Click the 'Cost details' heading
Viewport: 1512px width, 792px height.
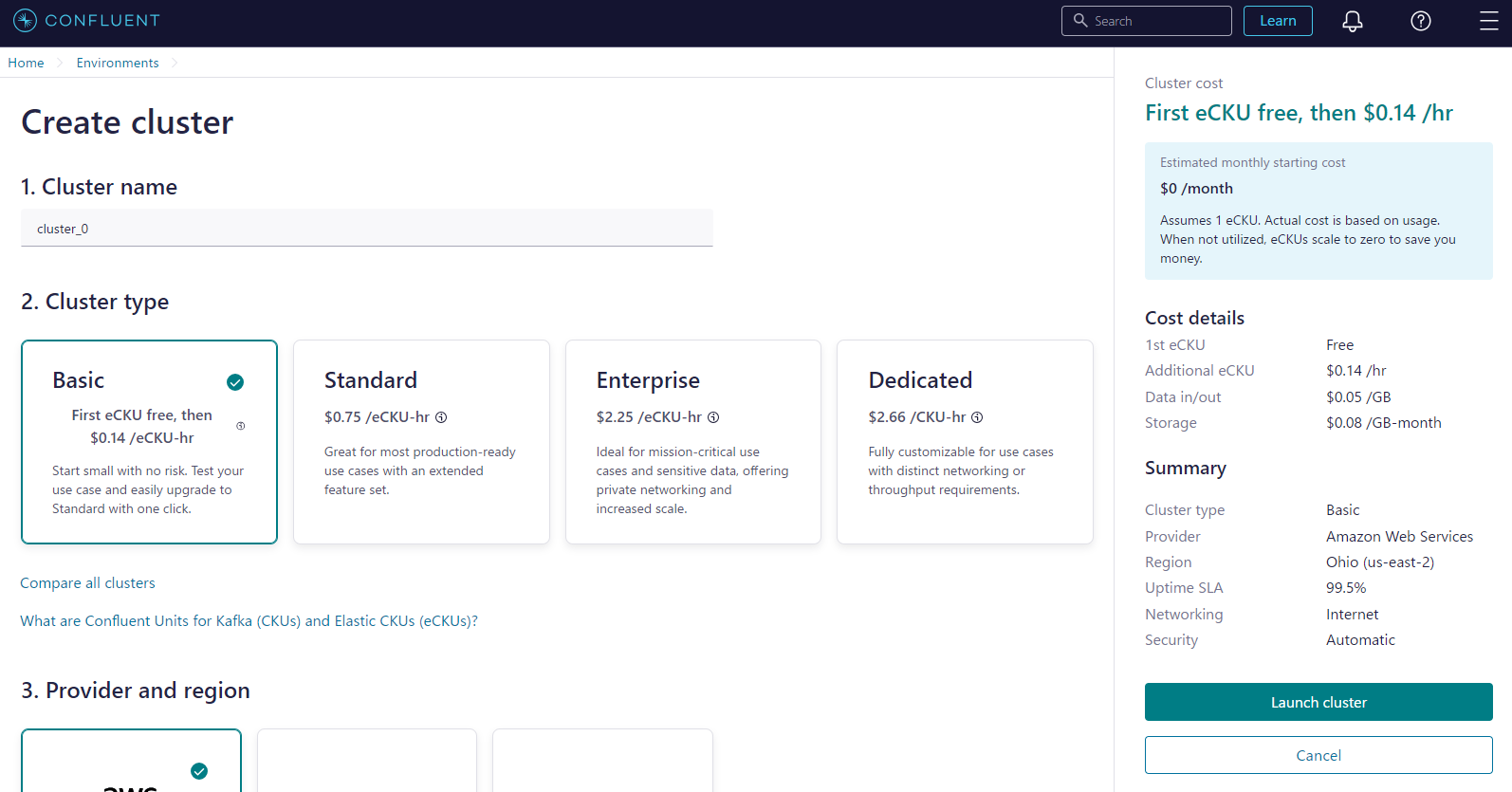pyautogui.click(x=1194, y=318)
